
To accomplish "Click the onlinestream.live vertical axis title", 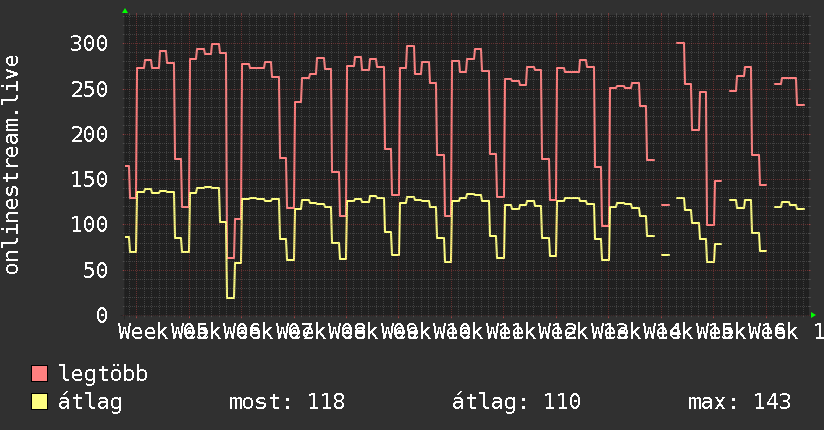I will (x=12, y=165).
